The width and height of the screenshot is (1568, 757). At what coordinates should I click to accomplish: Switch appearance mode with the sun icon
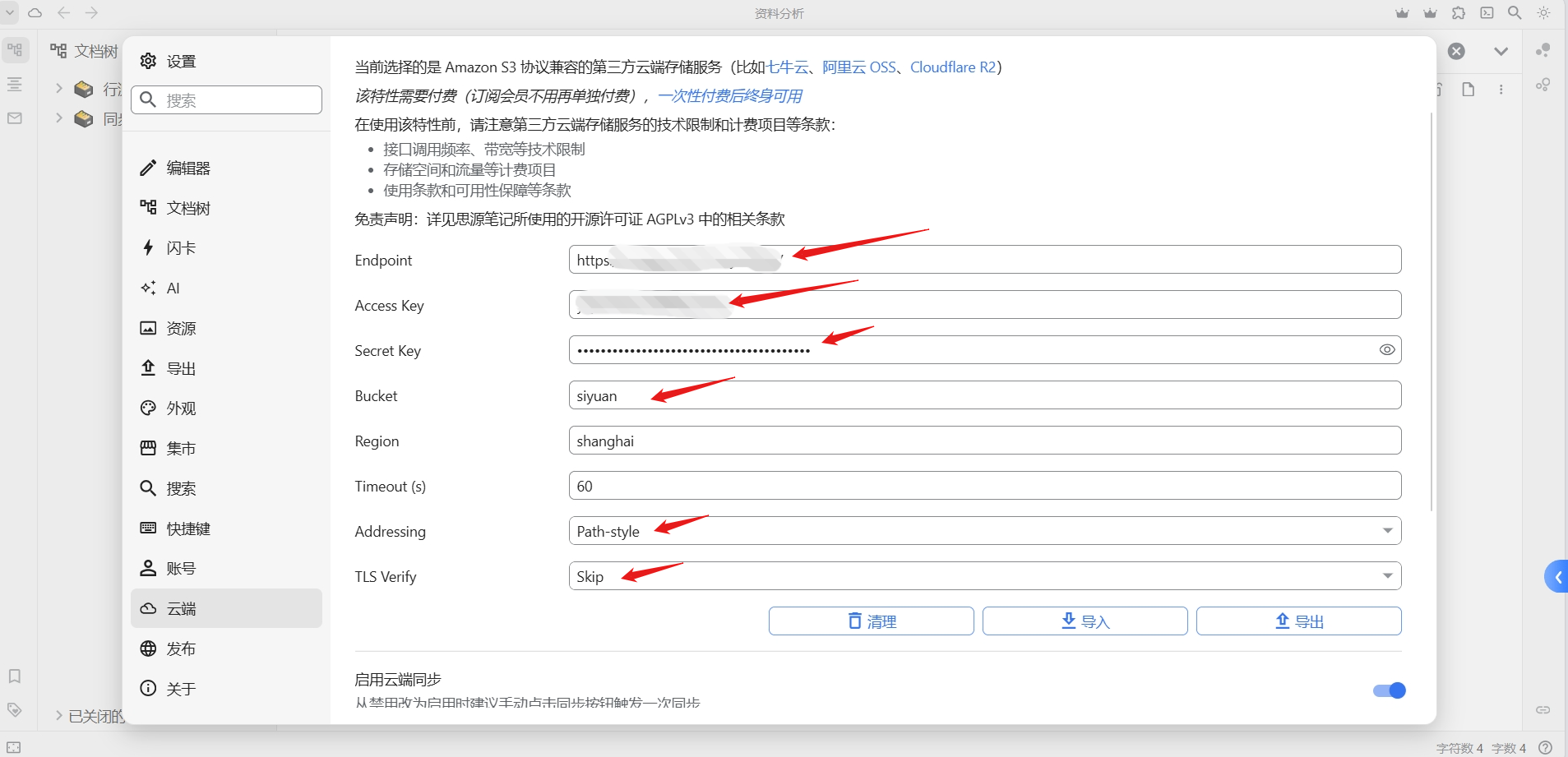(x=1543, y=13)
